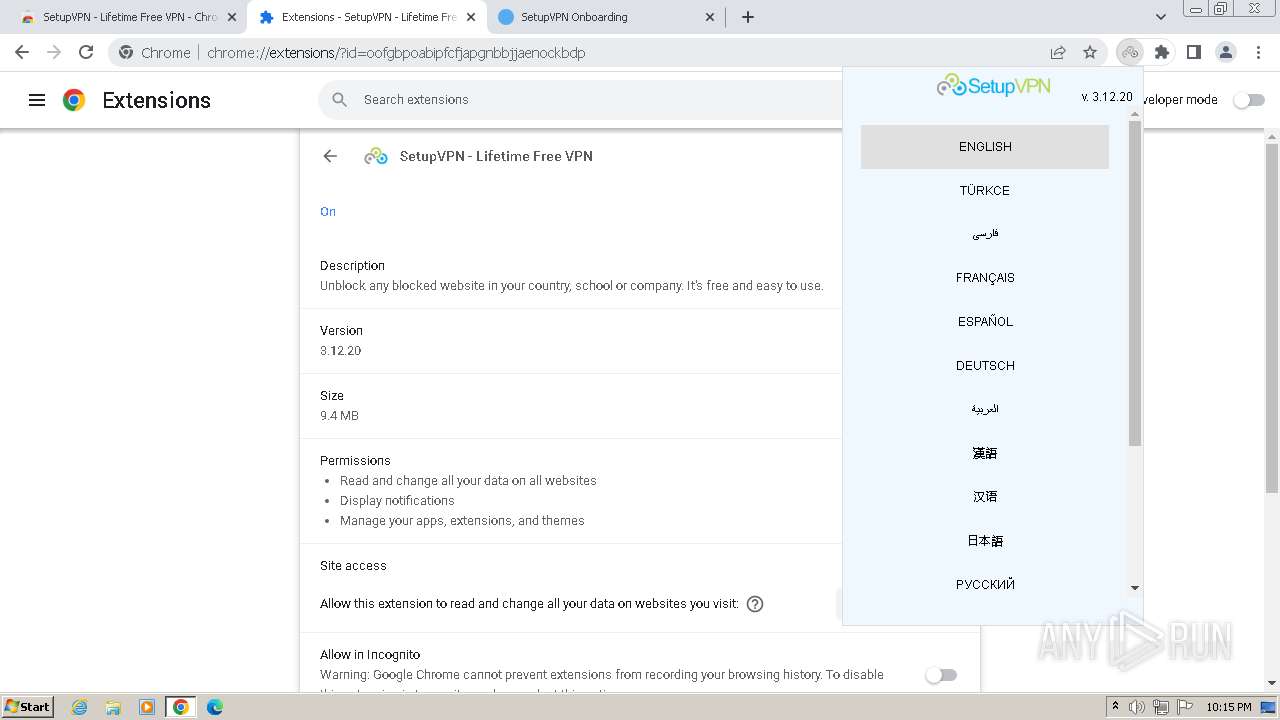
Task: Choose Arabic (العربية) language option
Action: (x=985, y=409)
